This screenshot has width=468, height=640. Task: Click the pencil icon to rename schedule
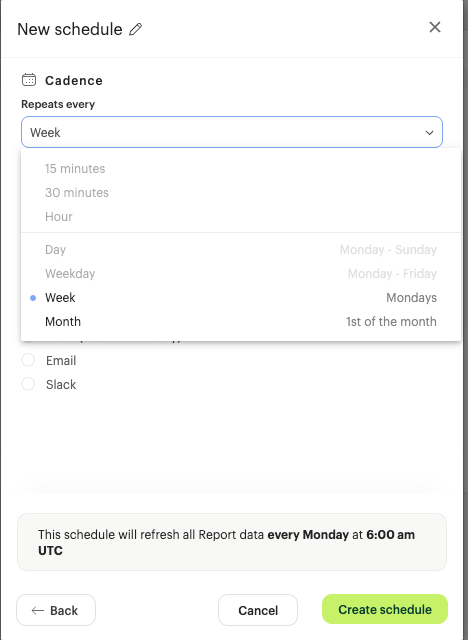tap(135, 29)
